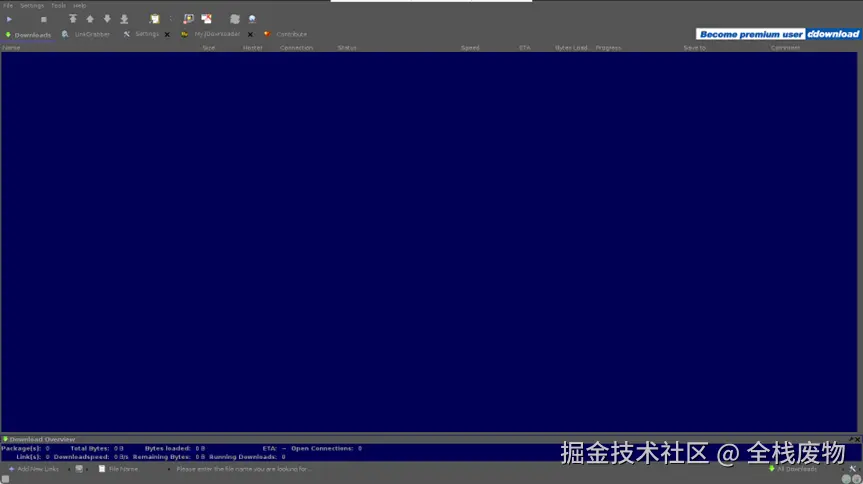Open the Settings menu
The image size is (863, 484).
[32, 6]
